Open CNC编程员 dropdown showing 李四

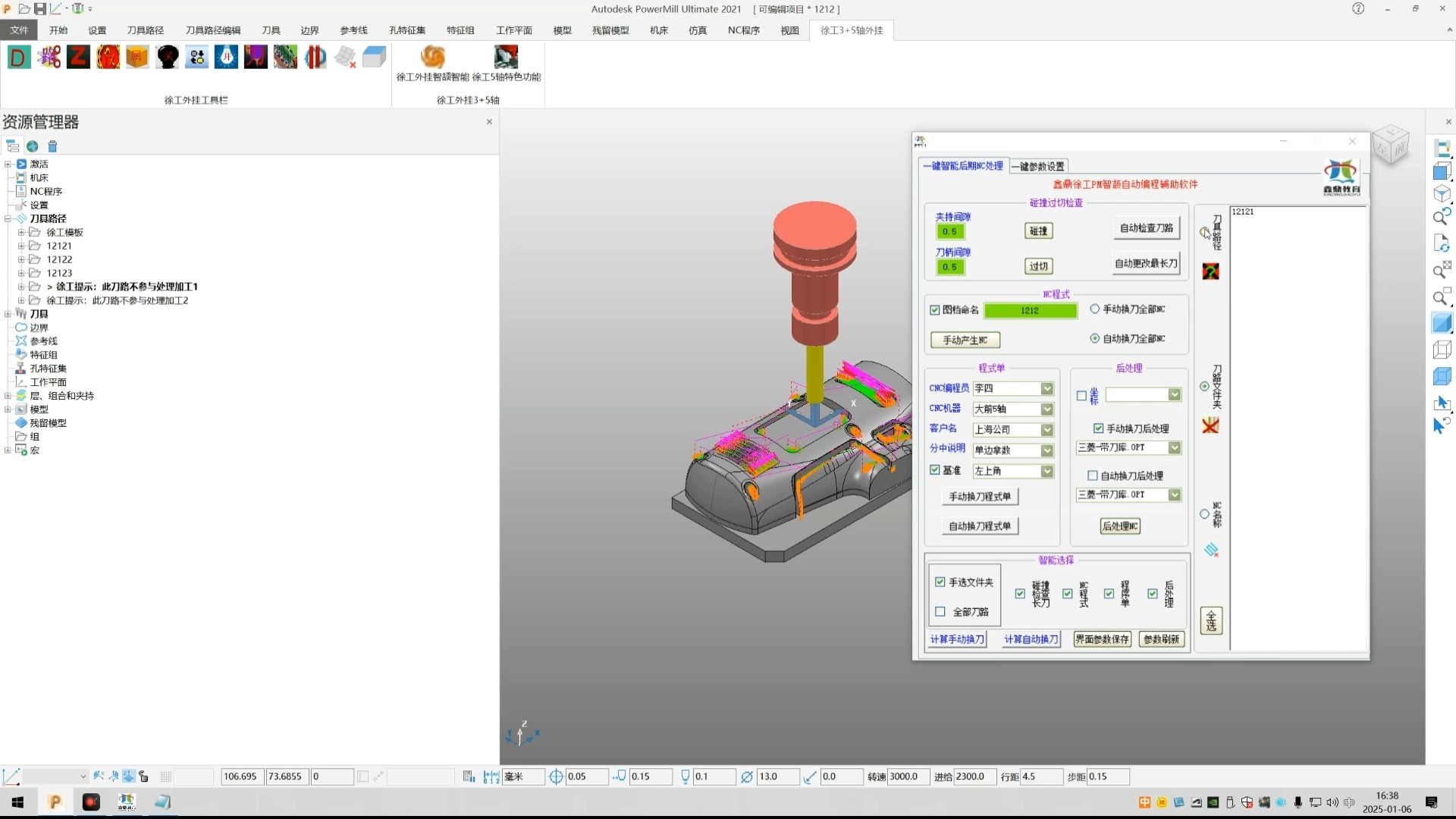pyautogui.click(x=1013, y=388)
